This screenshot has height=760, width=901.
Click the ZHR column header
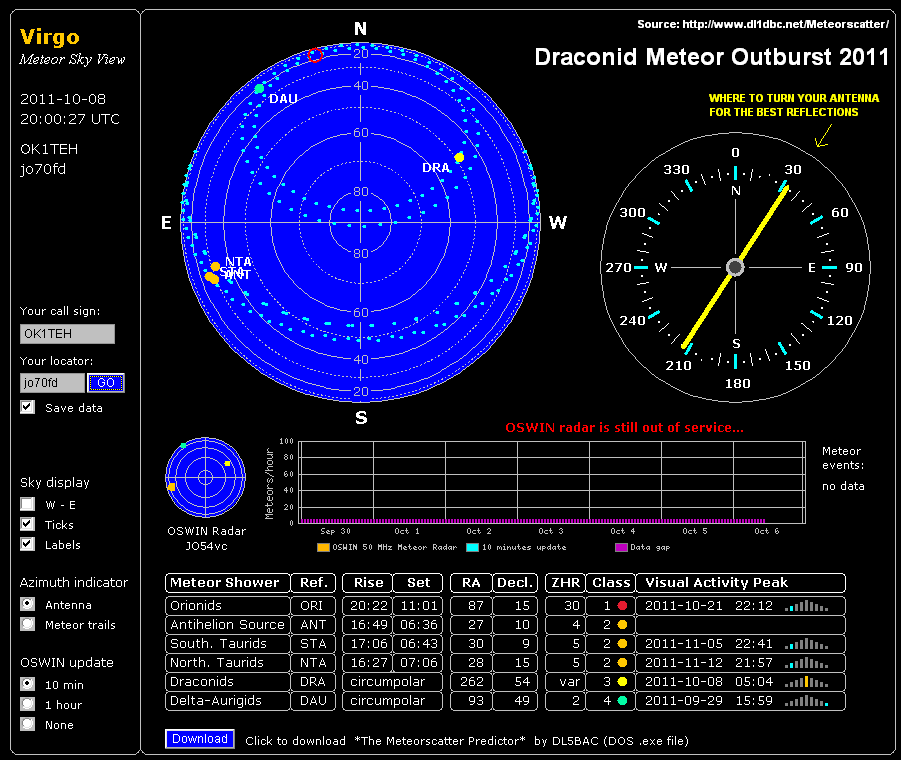point(565,582)
